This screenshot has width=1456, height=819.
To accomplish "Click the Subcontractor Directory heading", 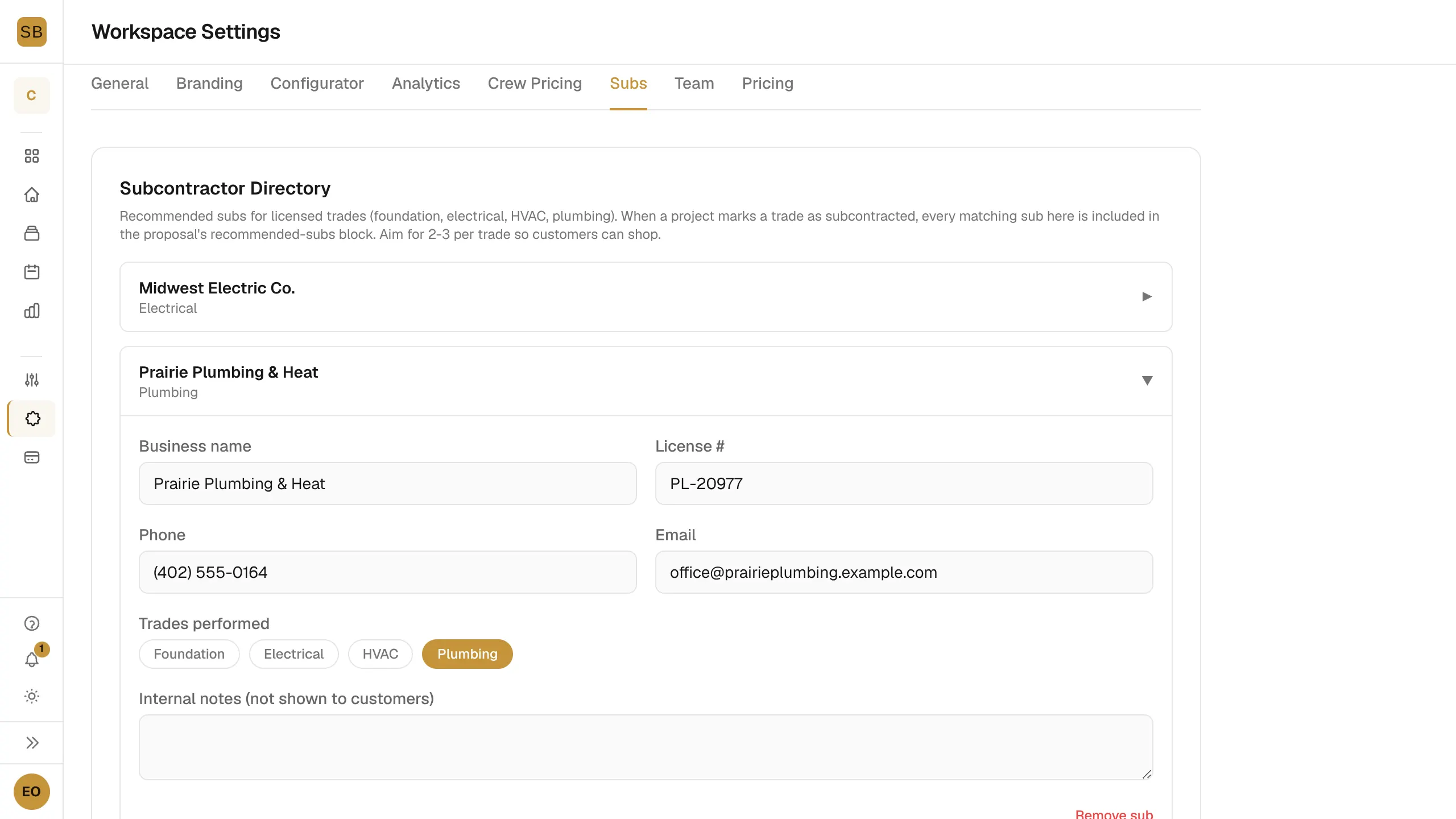I will tap(225, 188).
